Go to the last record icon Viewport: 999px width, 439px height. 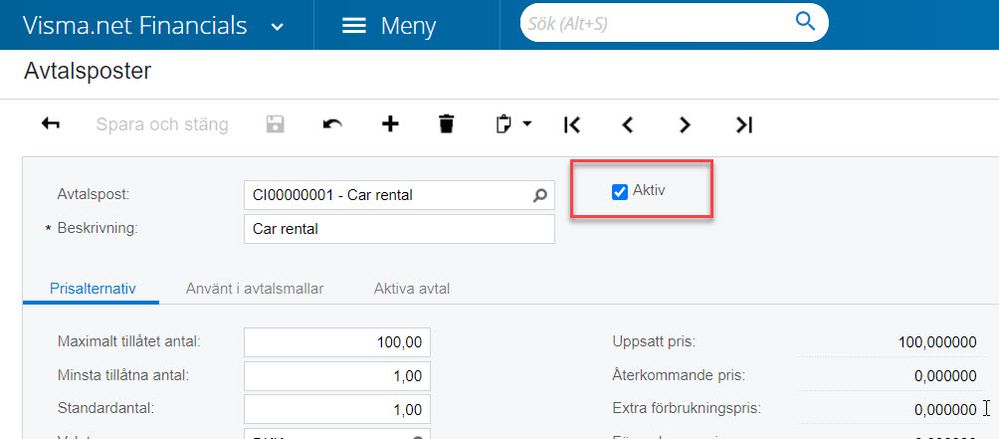[x=744, y=124]
